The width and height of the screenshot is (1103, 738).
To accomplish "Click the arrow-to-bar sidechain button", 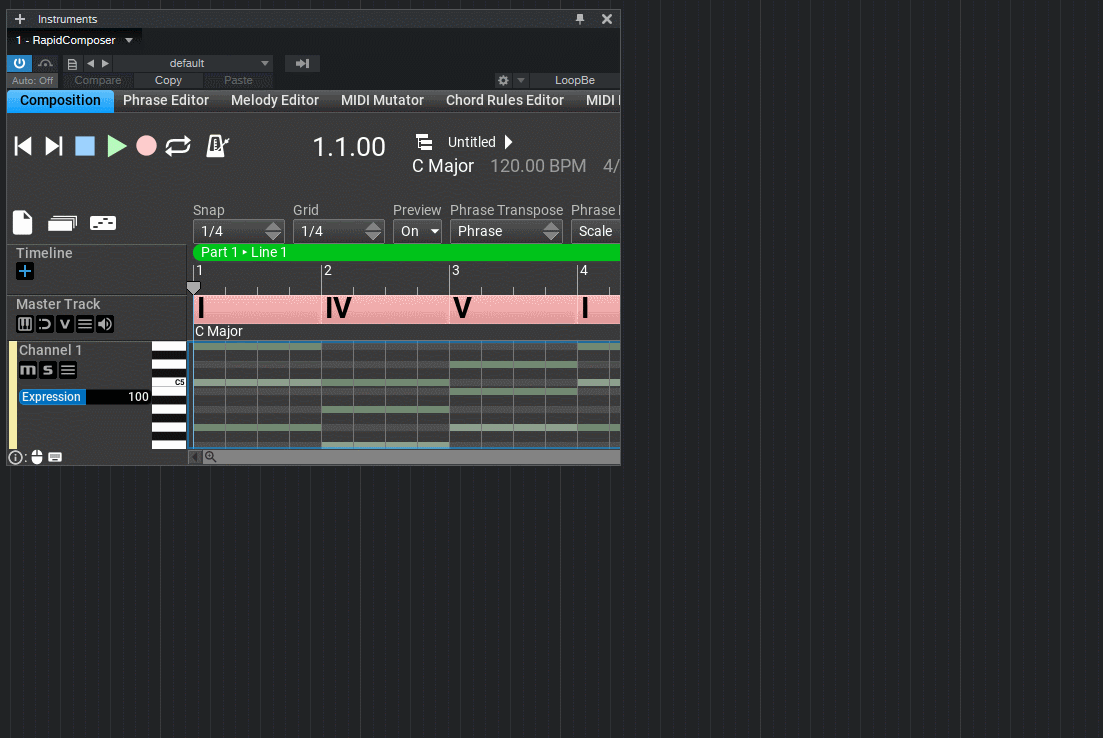I will pos(302,63).
